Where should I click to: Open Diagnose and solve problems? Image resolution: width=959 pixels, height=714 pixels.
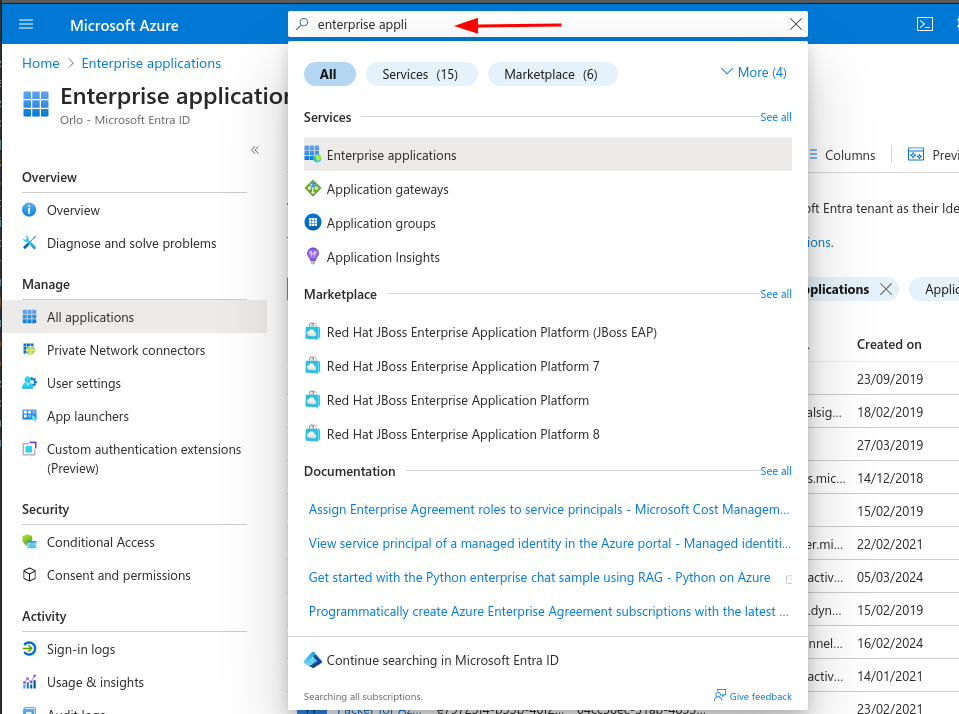click(x=131, y=243)
